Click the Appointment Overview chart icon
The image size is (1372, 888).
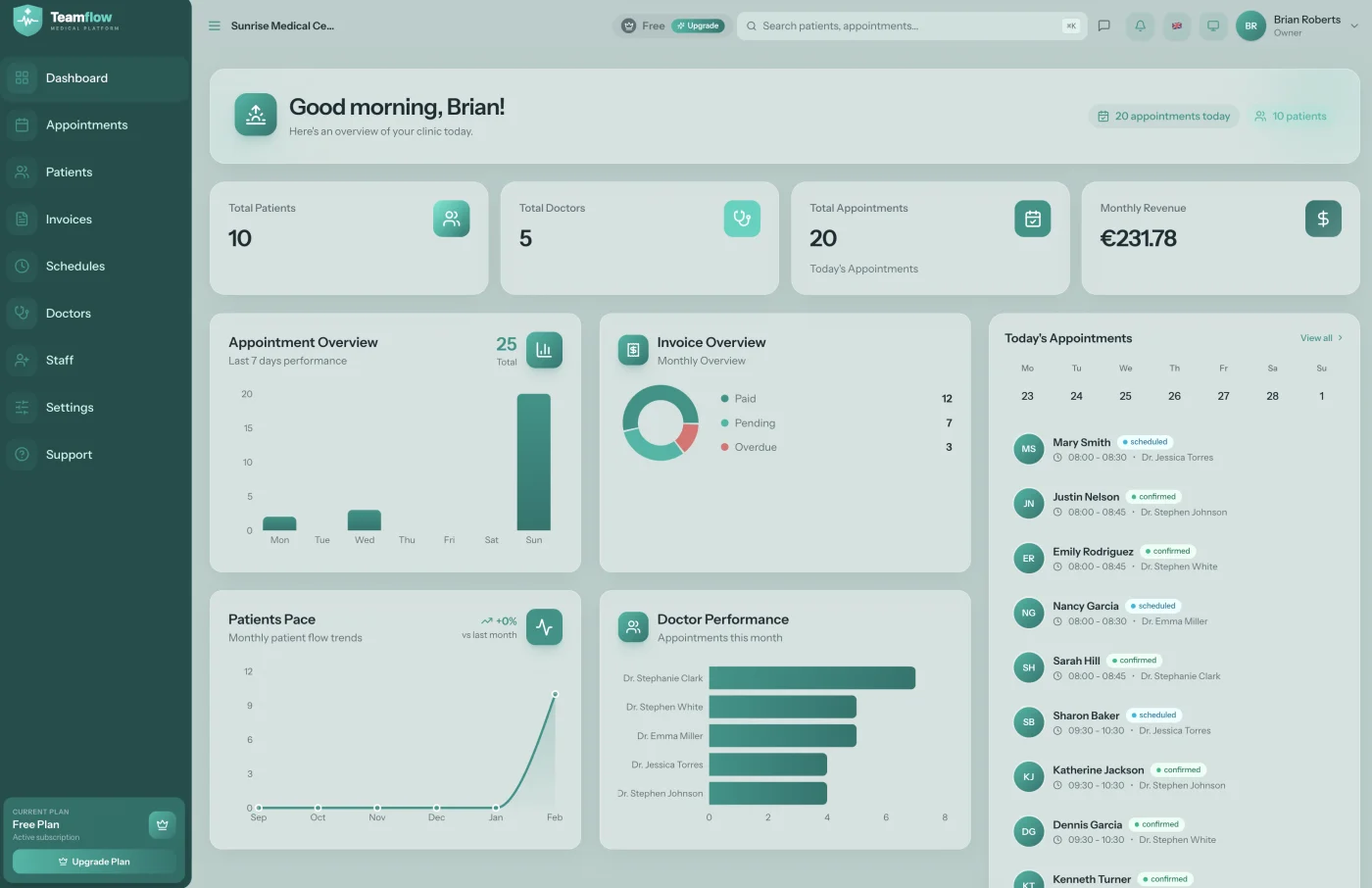click(x=544, y=350)
